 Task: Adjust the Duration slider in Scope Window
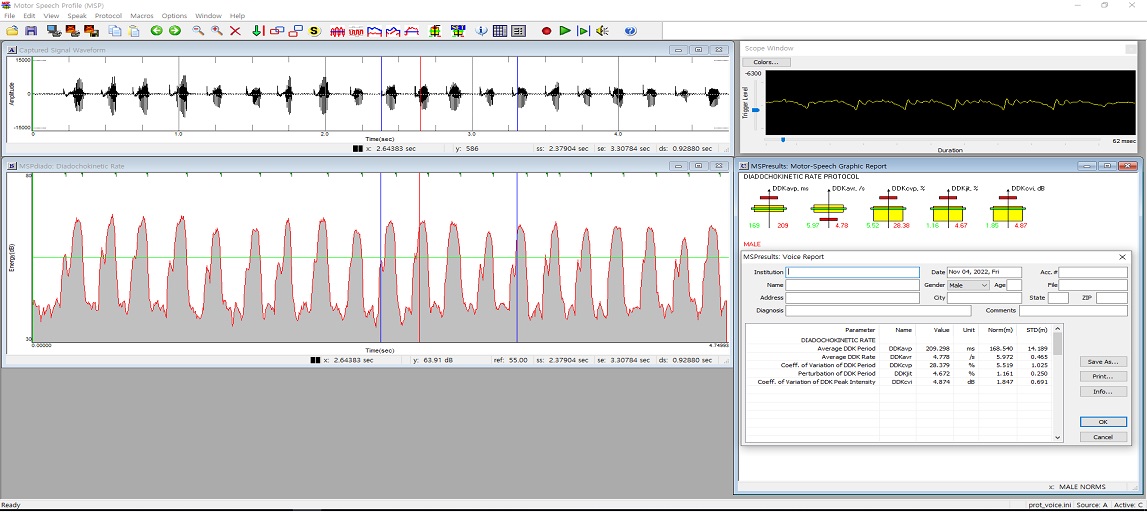(783, 139)
